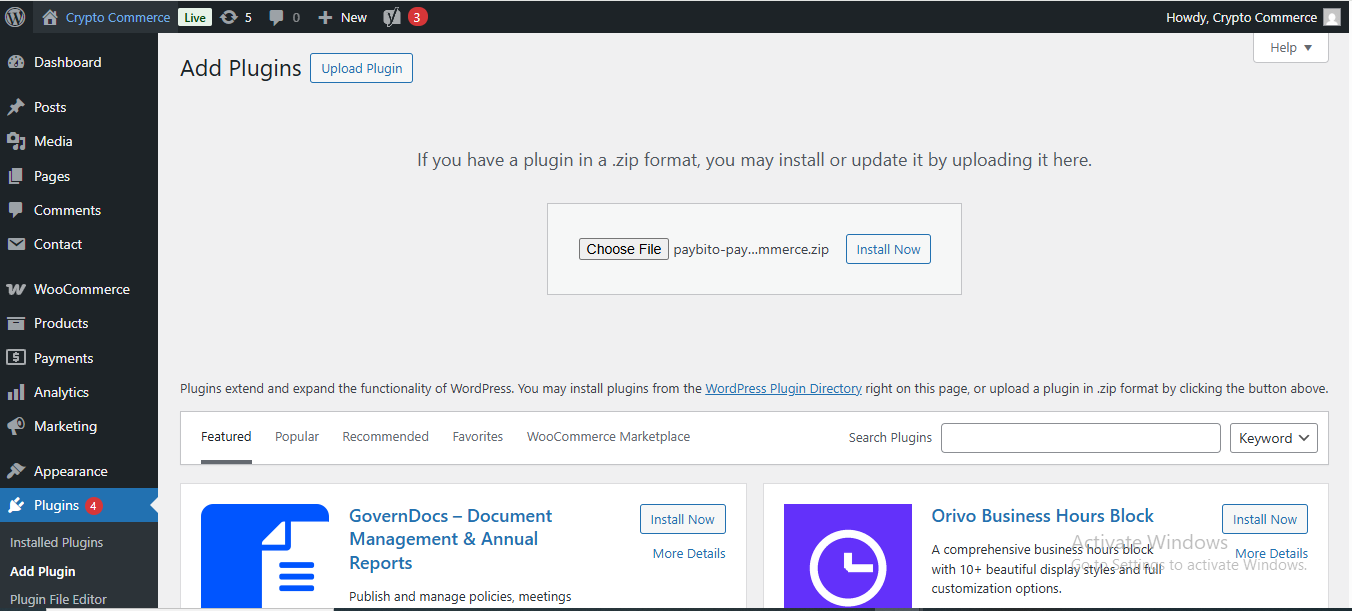Open the Keyword search type dropdown
The height and width of the screenshot is (611, 1352).
tap(1274, 438)
